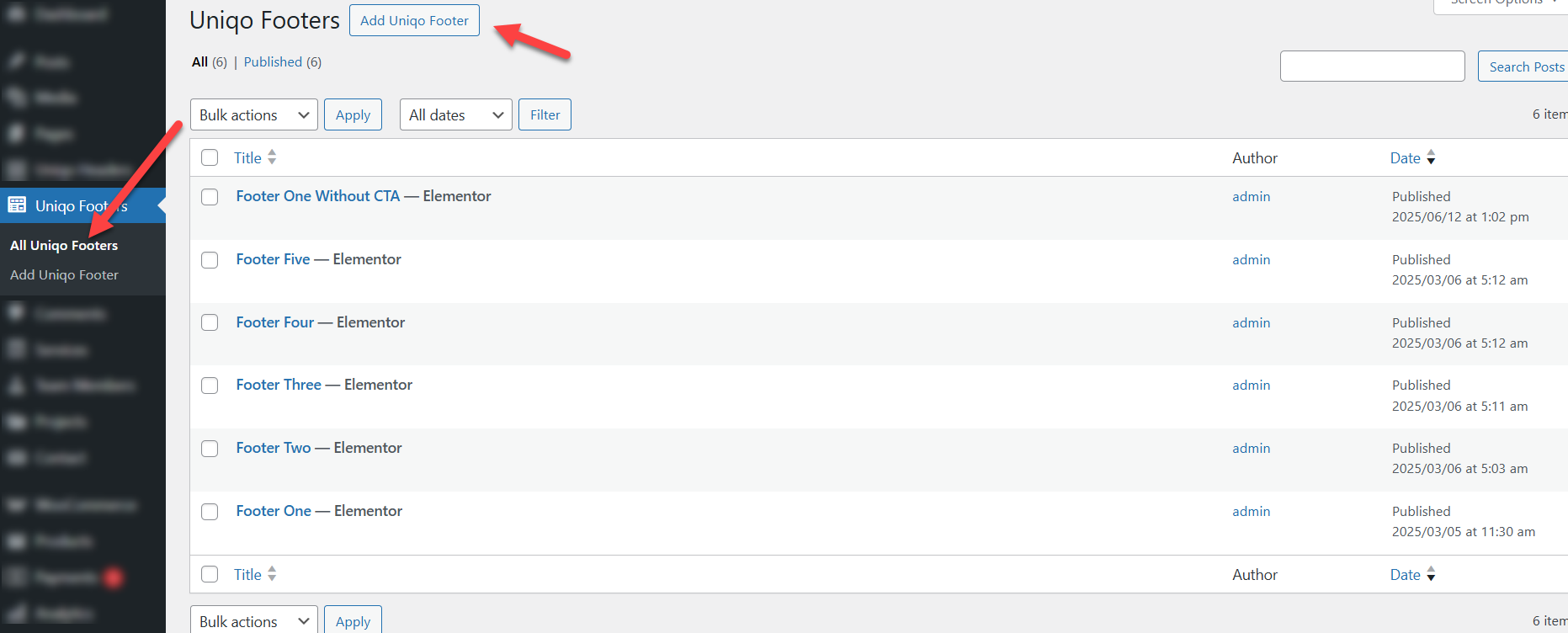Screen dimensions: 1568x633
Task: Click sort arrows beside bottom Title header
Action: pos(272,574)
